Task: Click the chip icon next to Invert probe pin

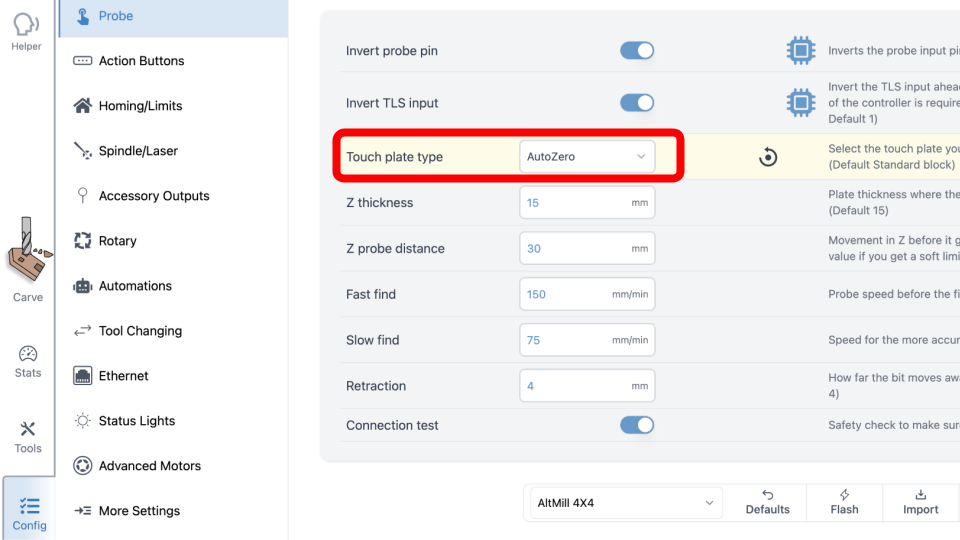Action: pyautogui.click(x=801, y=51)
